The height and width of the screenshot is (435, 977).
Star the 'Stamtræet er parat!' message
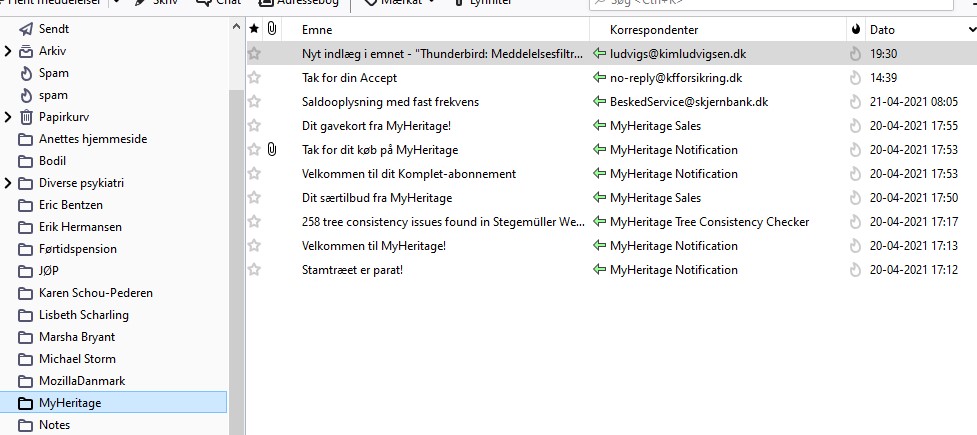pos(254,270)
